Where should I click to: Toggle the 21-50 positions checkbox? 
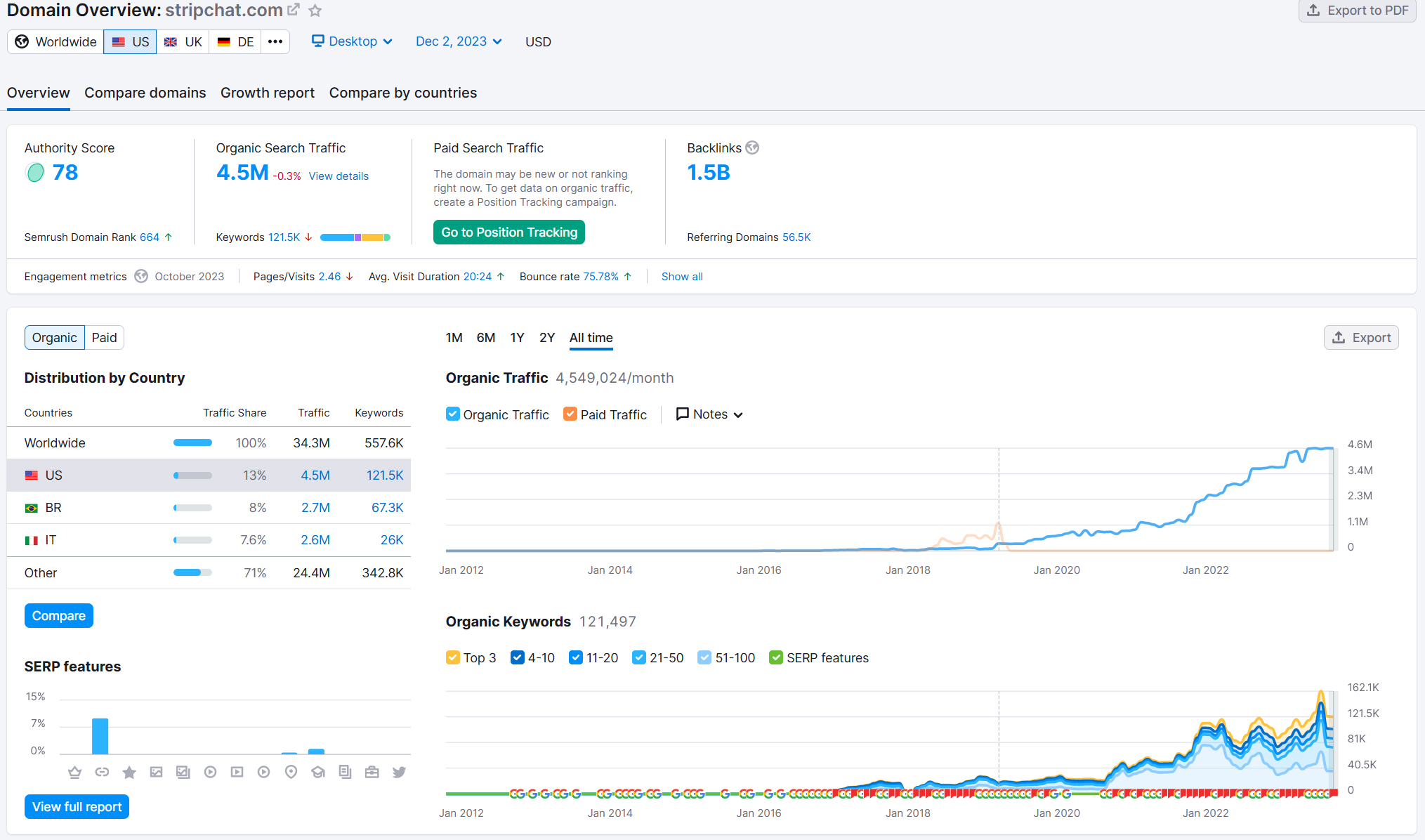639,657
